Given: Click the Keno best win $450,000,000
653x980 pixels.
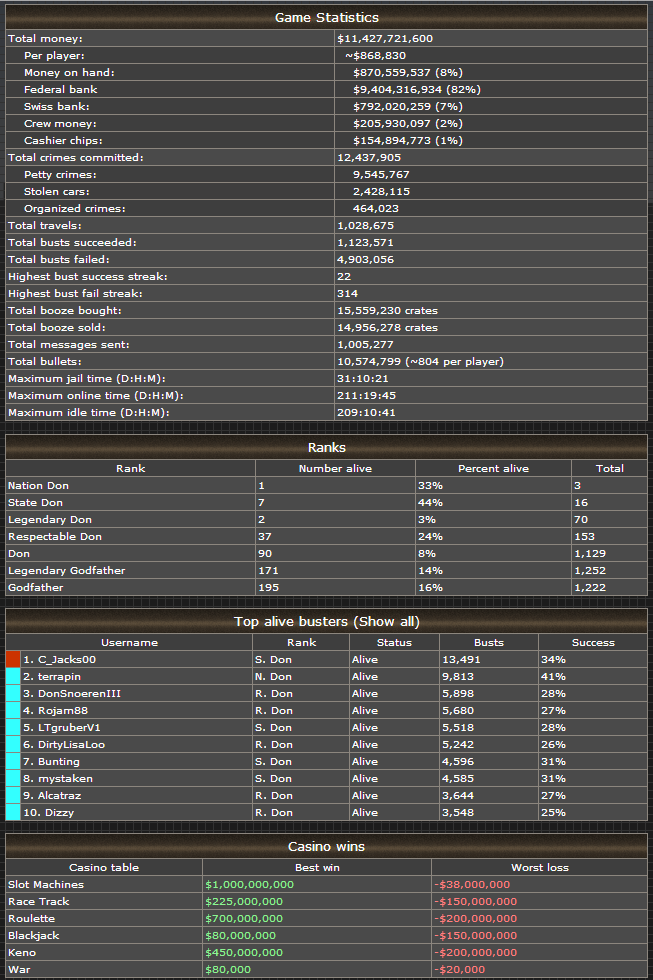Looking at the screenshot, I should point(244,952).
